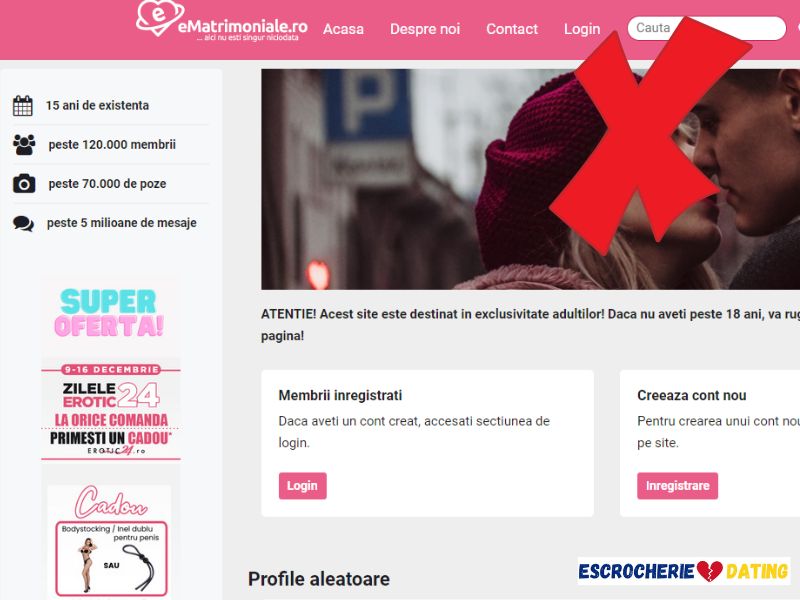Click the Inregistrare button

[678, 486]
